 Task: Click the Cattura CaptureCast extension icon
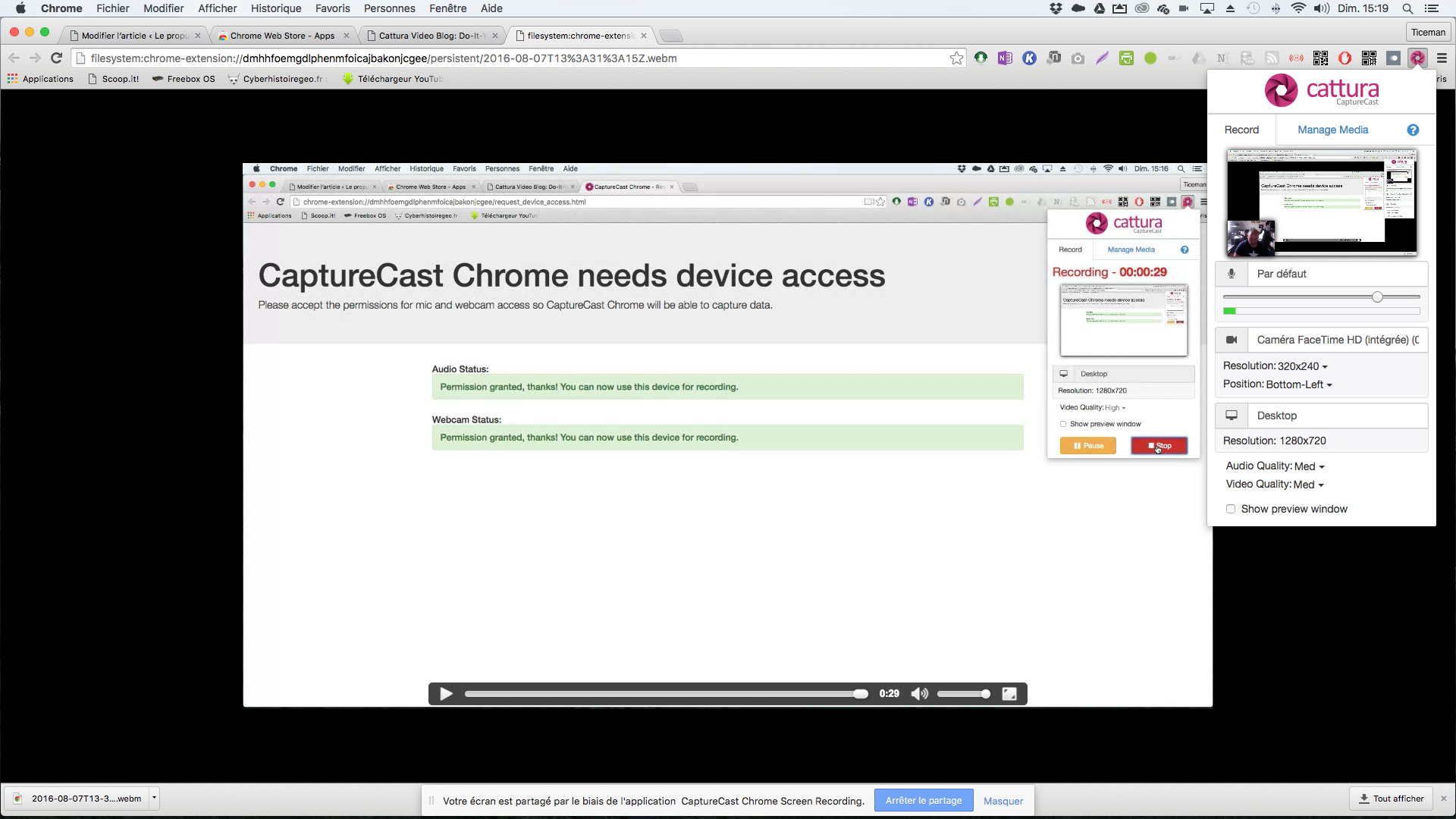pos(1417,58)
